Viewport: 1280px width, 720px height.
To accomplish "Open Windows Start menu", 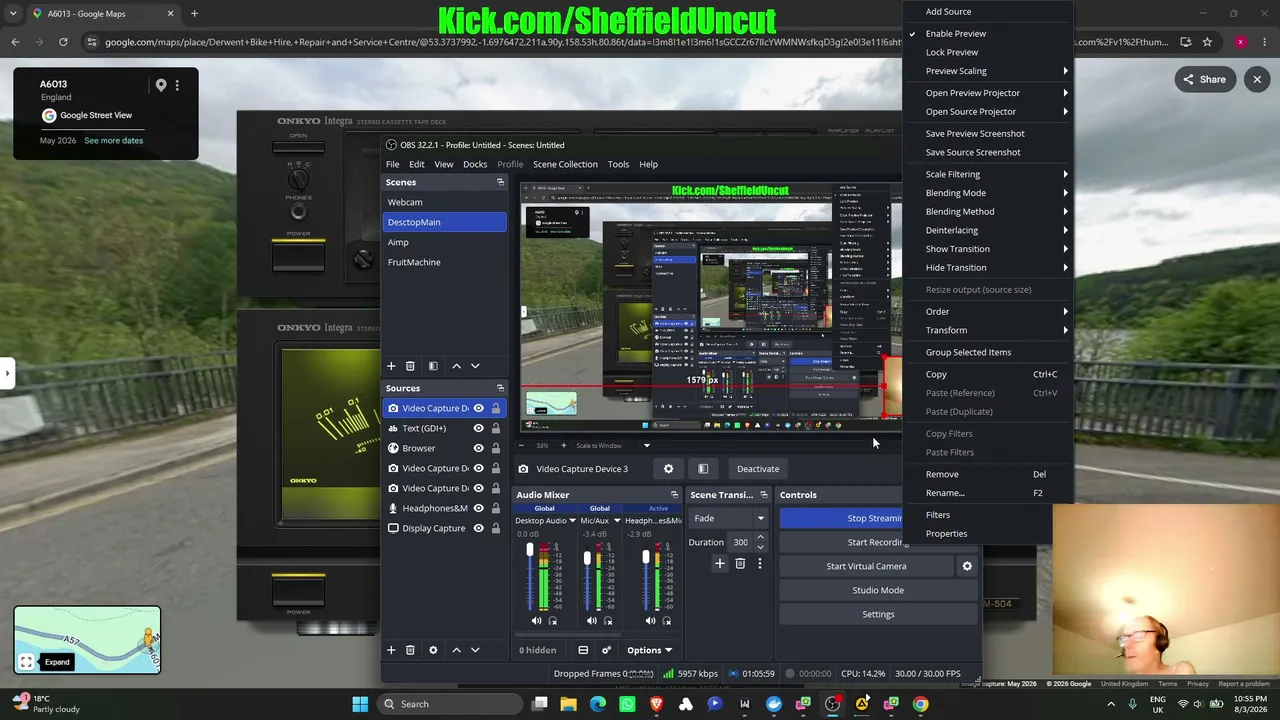I will pos(360,704).
